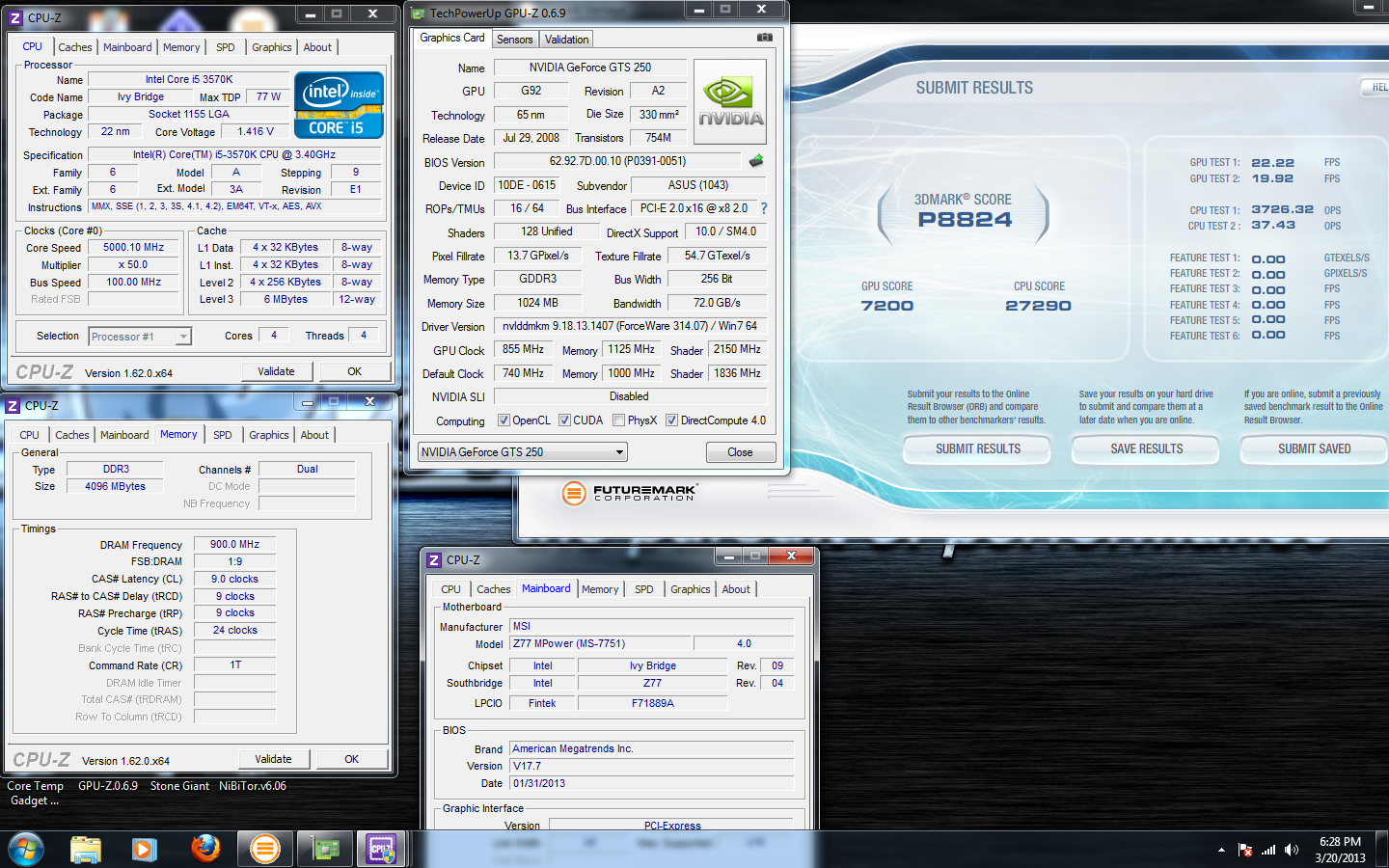Open the volume speaker tray icon
1389x868 pixels.
(1292, 850)
